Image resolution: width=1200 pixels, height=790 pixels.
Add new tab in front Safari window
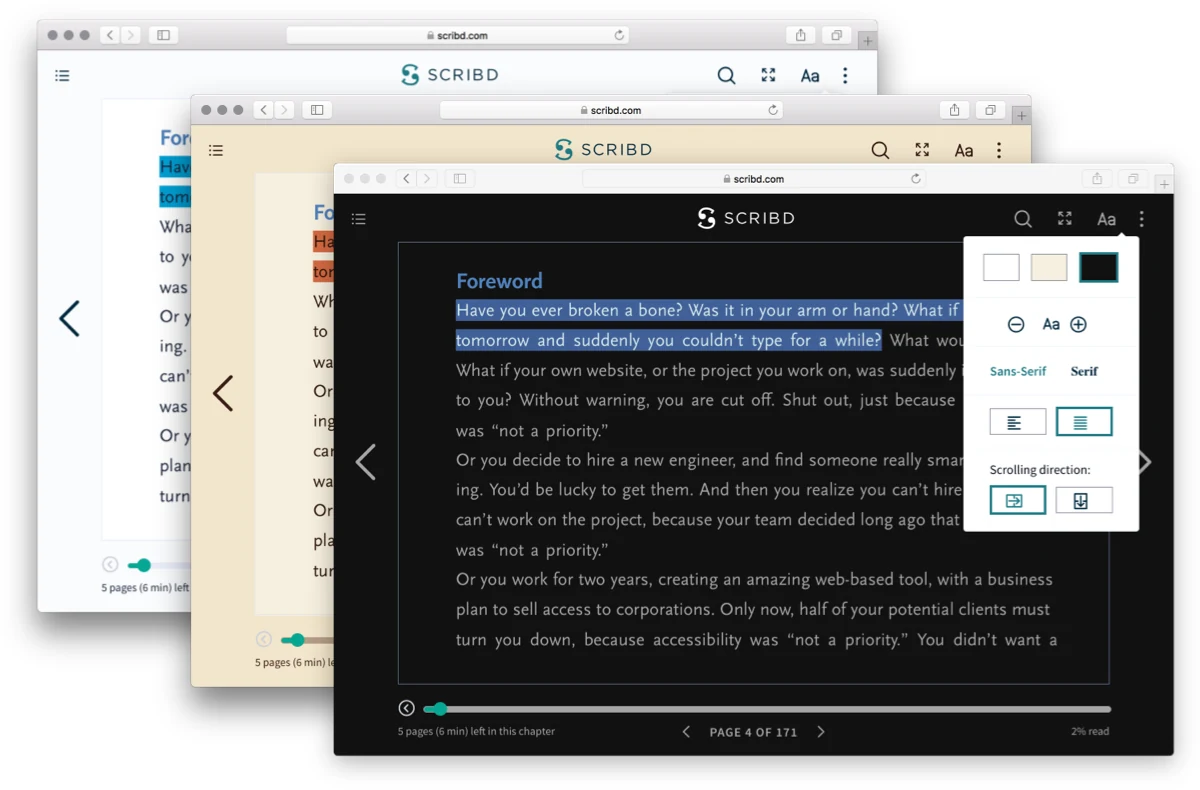(x=1165, y=185)
